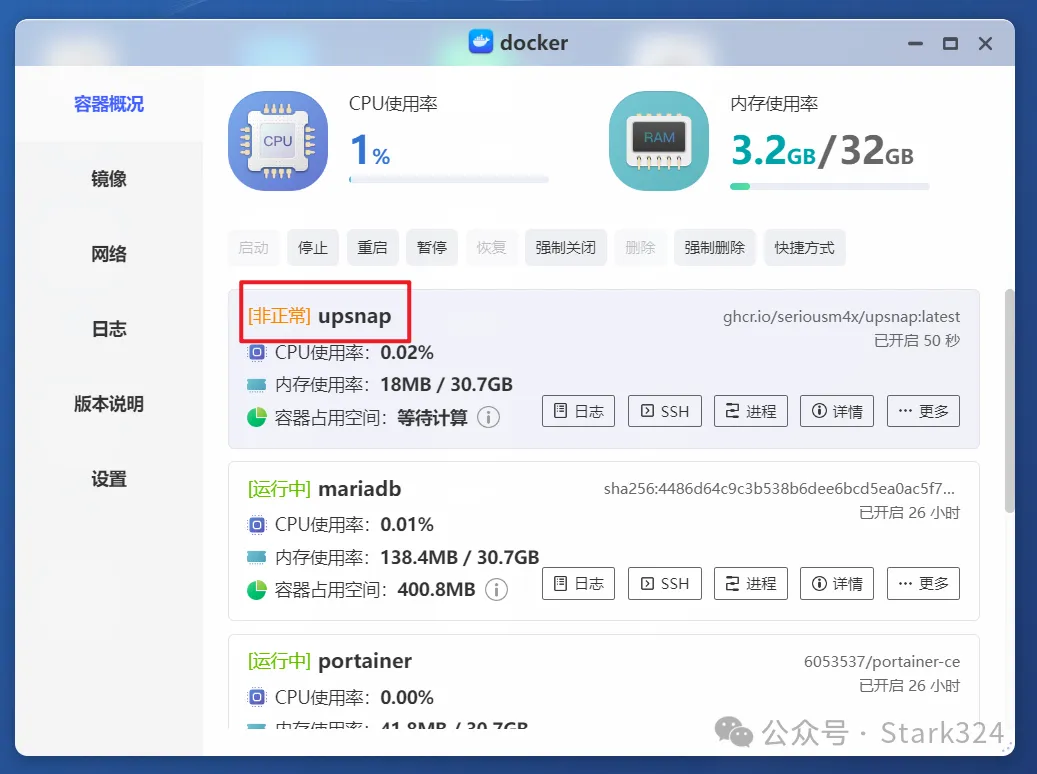Click the 3.2GB/32GB memory value
The height and width of the screenshot is (774, 1037).
[x=823, y=150]
